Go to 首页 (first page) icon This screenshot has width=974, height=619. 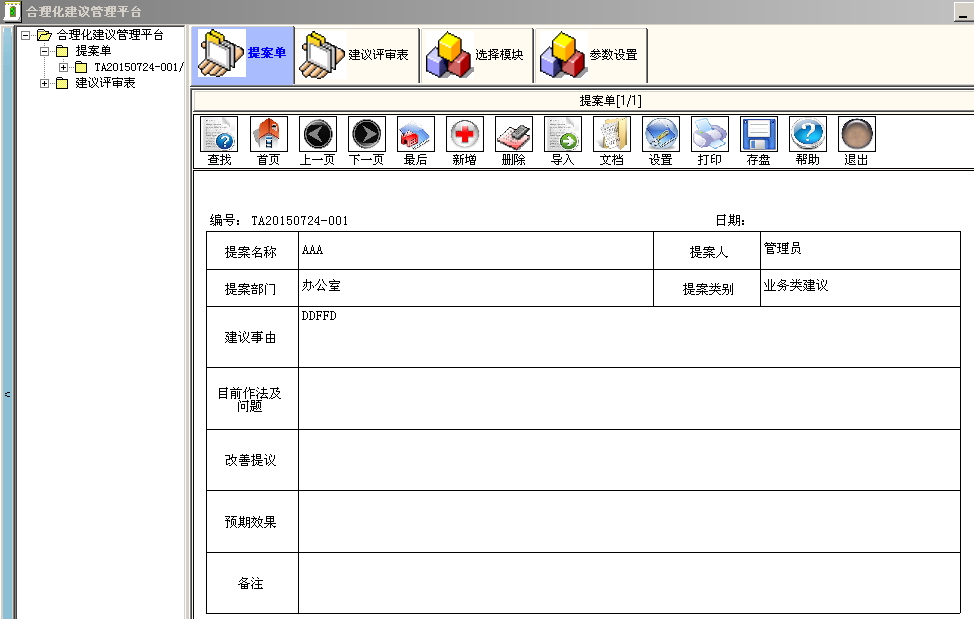click(x=268, y=134)
